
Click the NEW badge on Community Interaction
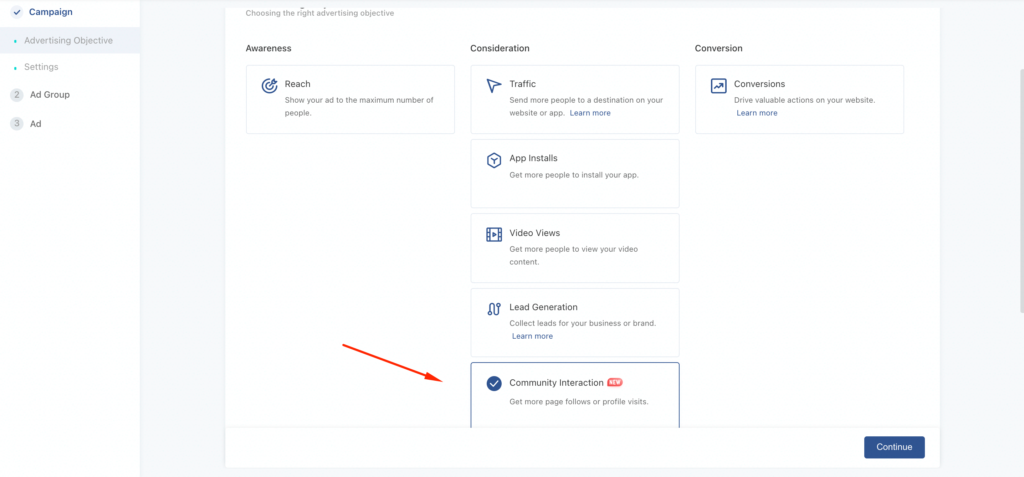point(615,382)
